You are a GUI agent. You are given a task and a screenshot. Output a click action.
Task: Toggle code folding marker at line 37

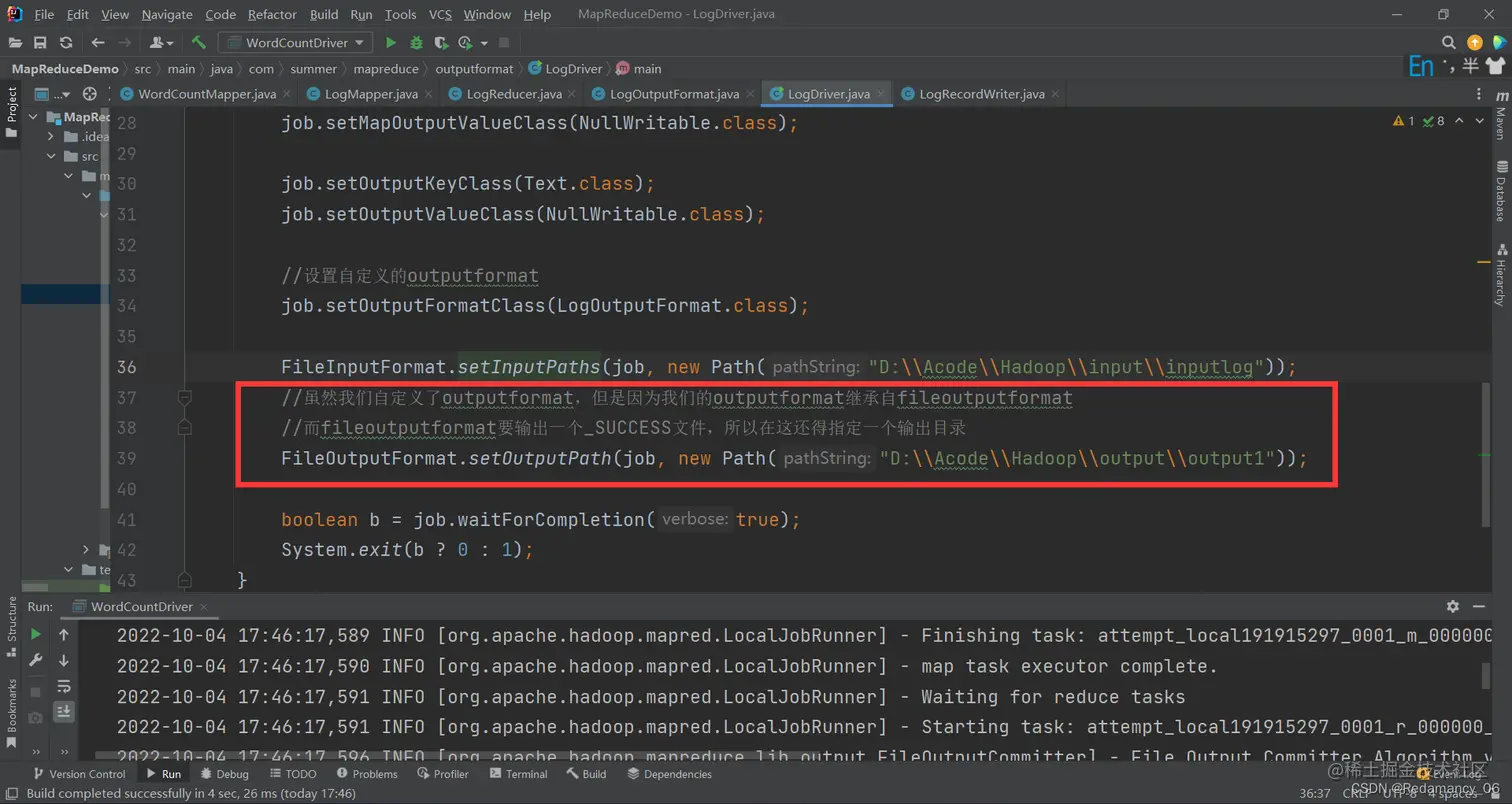click(184, 398)
